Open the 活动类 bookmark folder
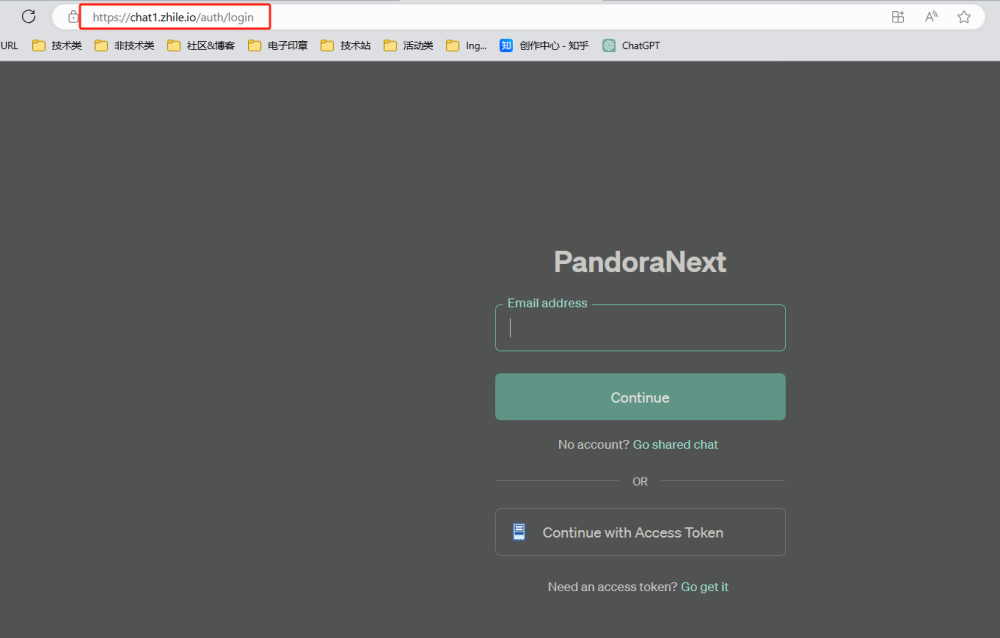The width and height of the screenshot is (1000, 638). 408,45
